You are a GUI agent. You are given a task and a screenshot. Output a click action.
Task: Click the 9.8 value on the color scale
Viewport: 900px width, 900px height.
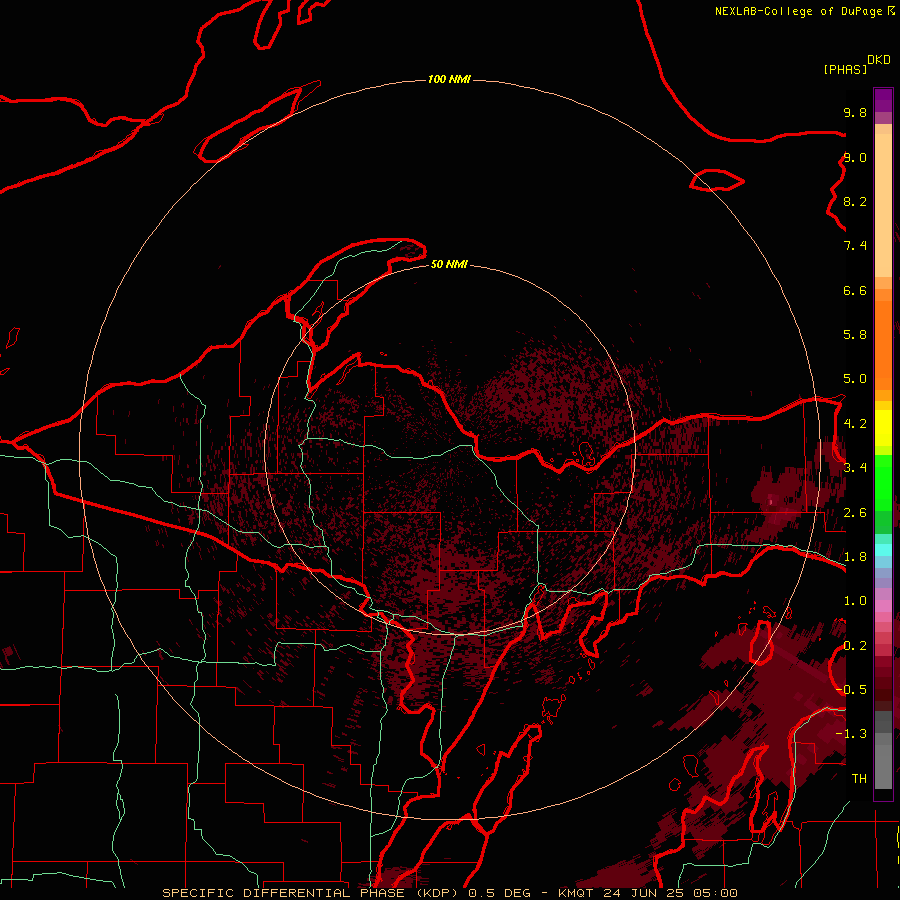coord(855,112)
